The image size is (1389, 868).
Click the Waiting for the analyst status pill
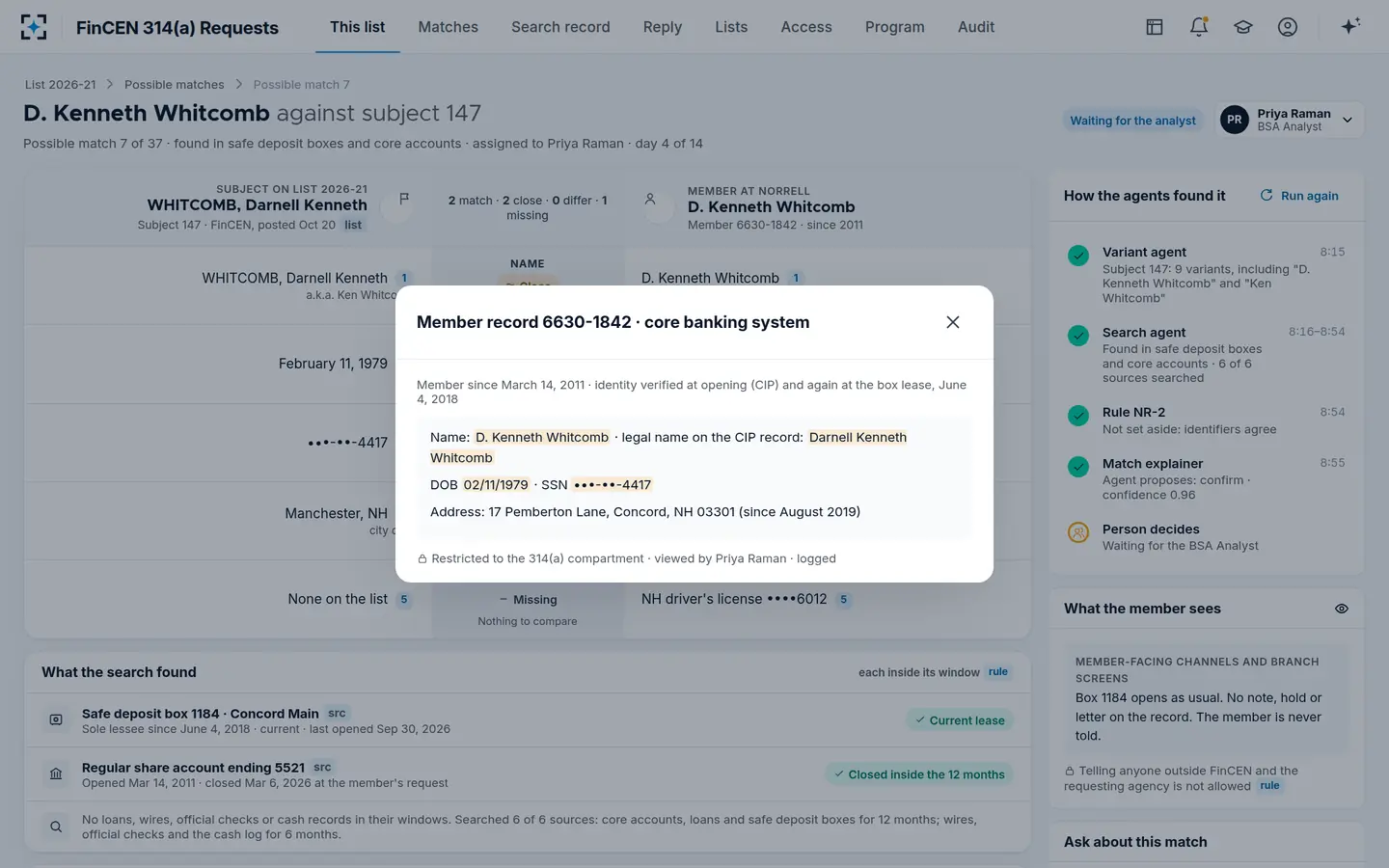(1132, 121)
